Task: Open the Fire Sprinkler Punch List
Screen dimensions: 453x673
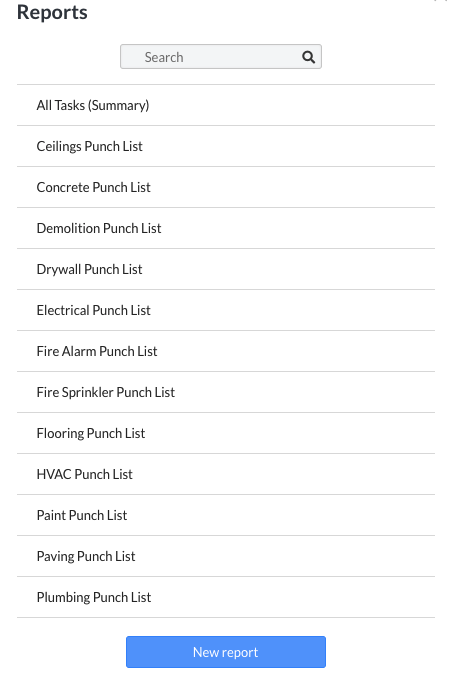Action: click(x=226, y=392)
